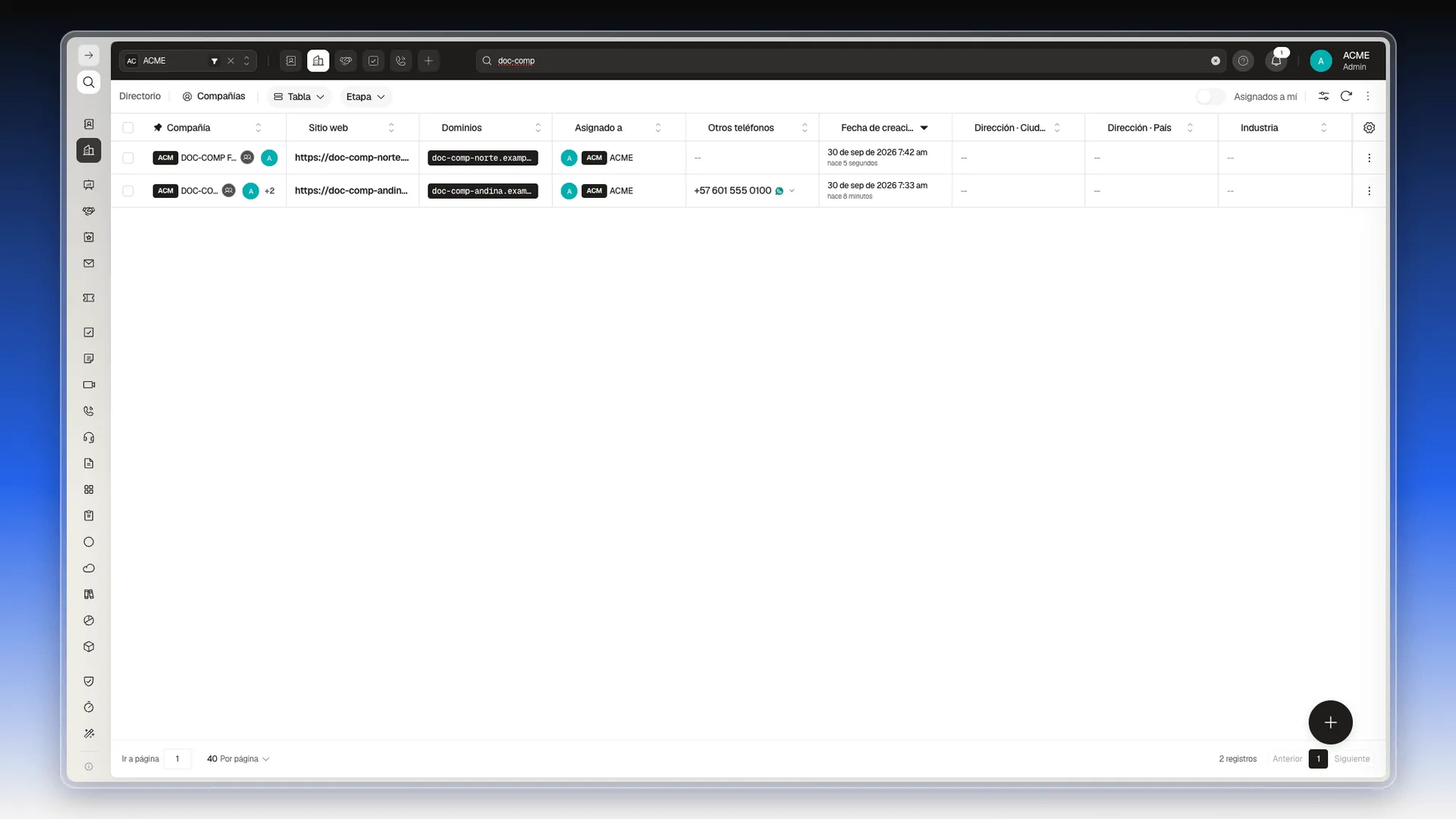The width and height of the screenshot is (1456, 819).
Task: Open the tasks checkbox icon in sidebar
Action: pos(89,332)
